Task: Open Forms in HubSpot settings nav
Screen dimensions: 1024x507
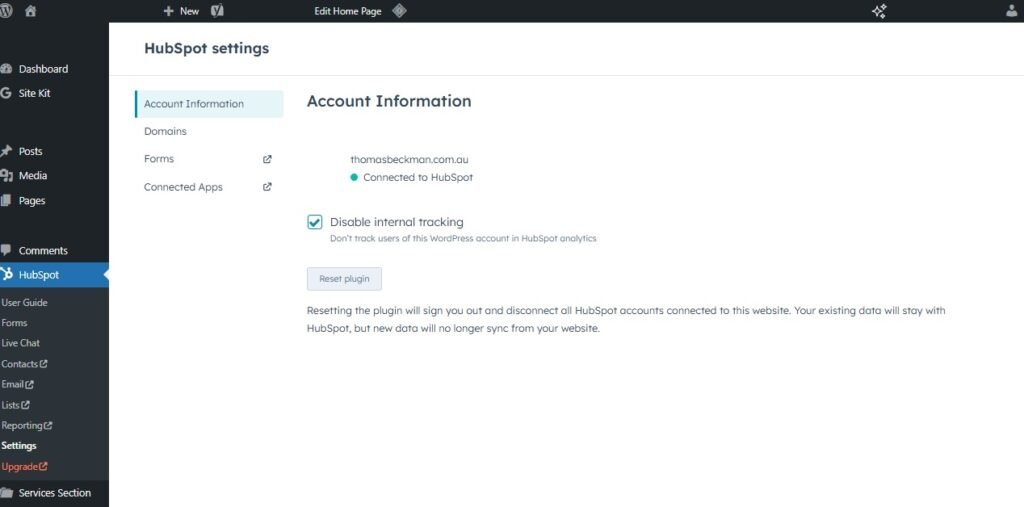Action: coord(159,159)
